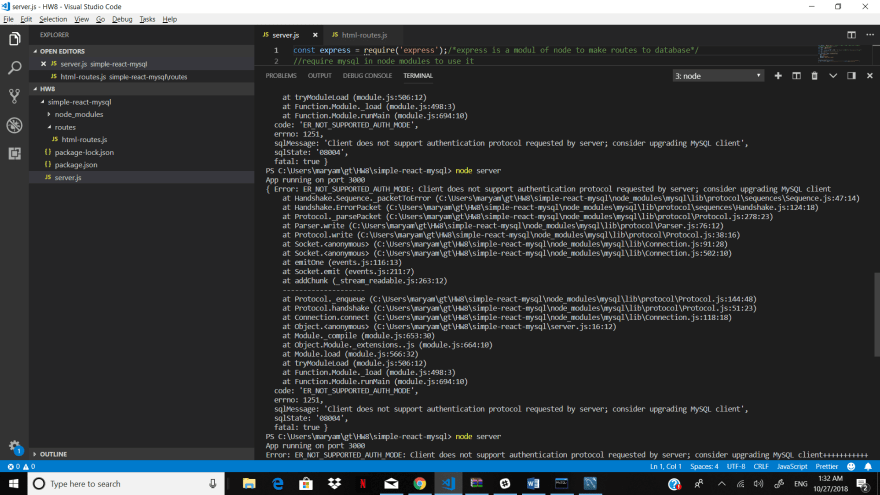Open the Explorer view in activity bar
Screen dimensions: 880x495
click(x=15, y=39)
